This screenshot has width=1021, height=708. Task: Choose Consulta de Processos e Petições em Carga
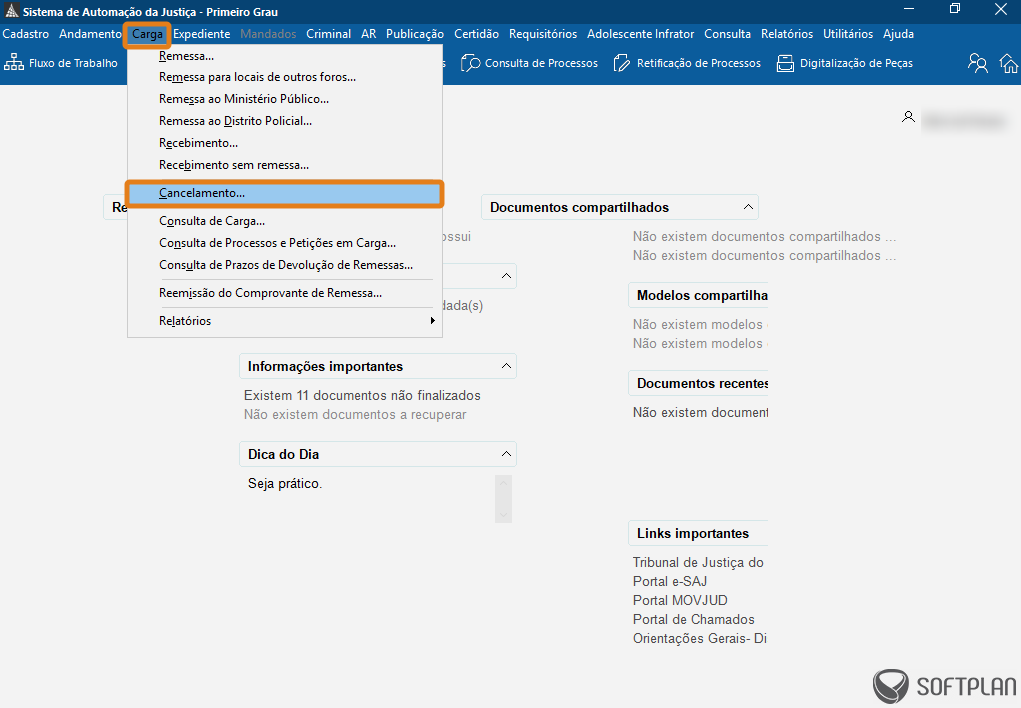pos(285,243)
